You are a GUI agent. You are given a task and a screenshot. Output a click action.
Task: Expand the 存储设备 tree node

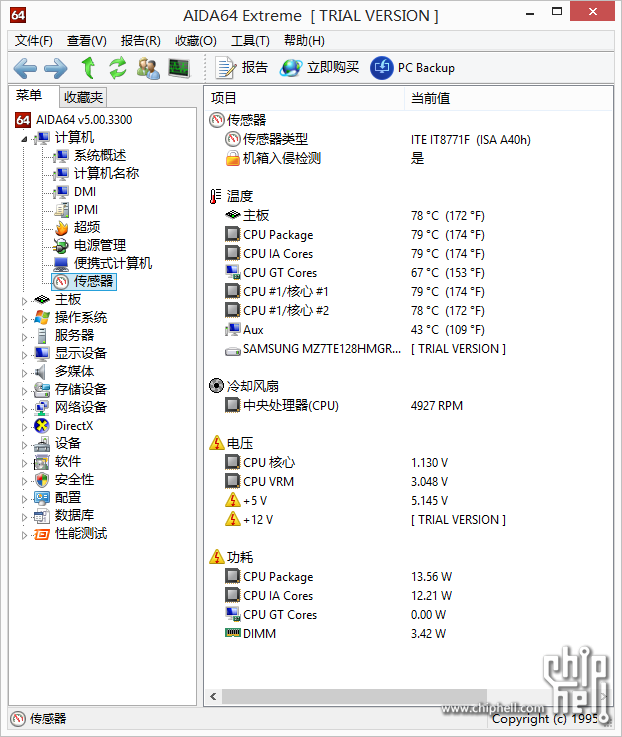point(24,391)
